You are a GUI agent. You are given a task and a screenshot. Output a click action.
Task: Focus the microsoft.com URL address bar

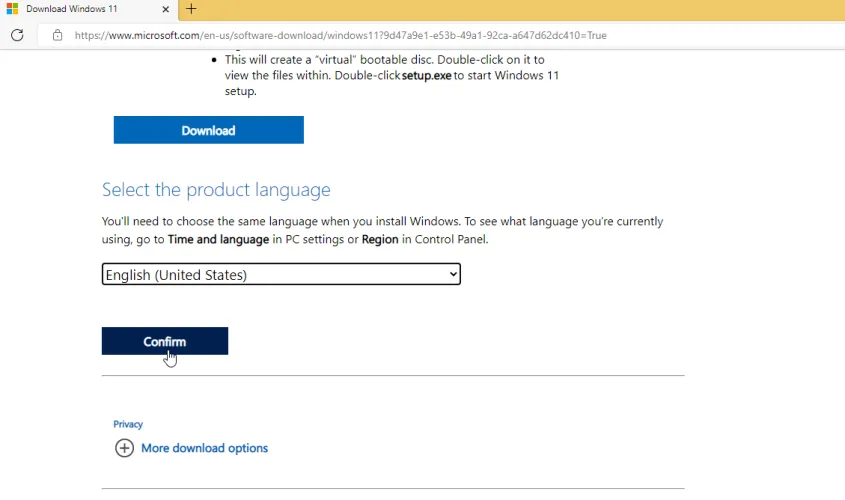[340, 35]
